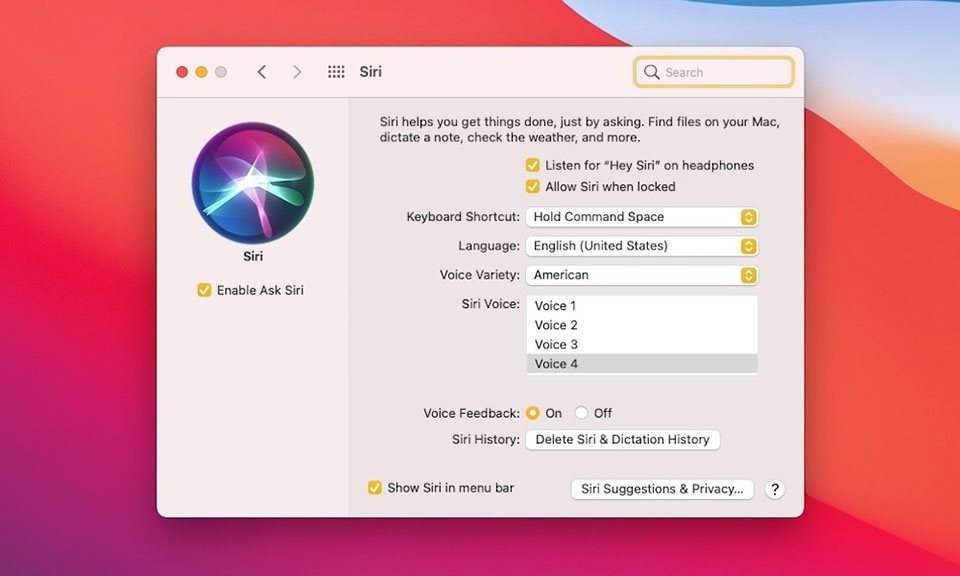
Task: Select Voice 1 in Siri Voice list
Action: click(642, 305)
